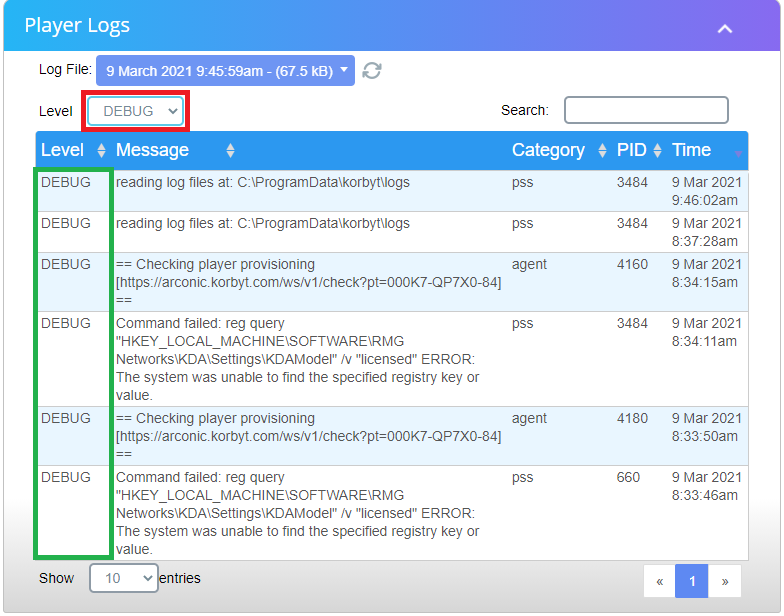Go to previous page of logs
Image resolution: width=784 pixels, height=616 pixels.
tap(659, 581)
